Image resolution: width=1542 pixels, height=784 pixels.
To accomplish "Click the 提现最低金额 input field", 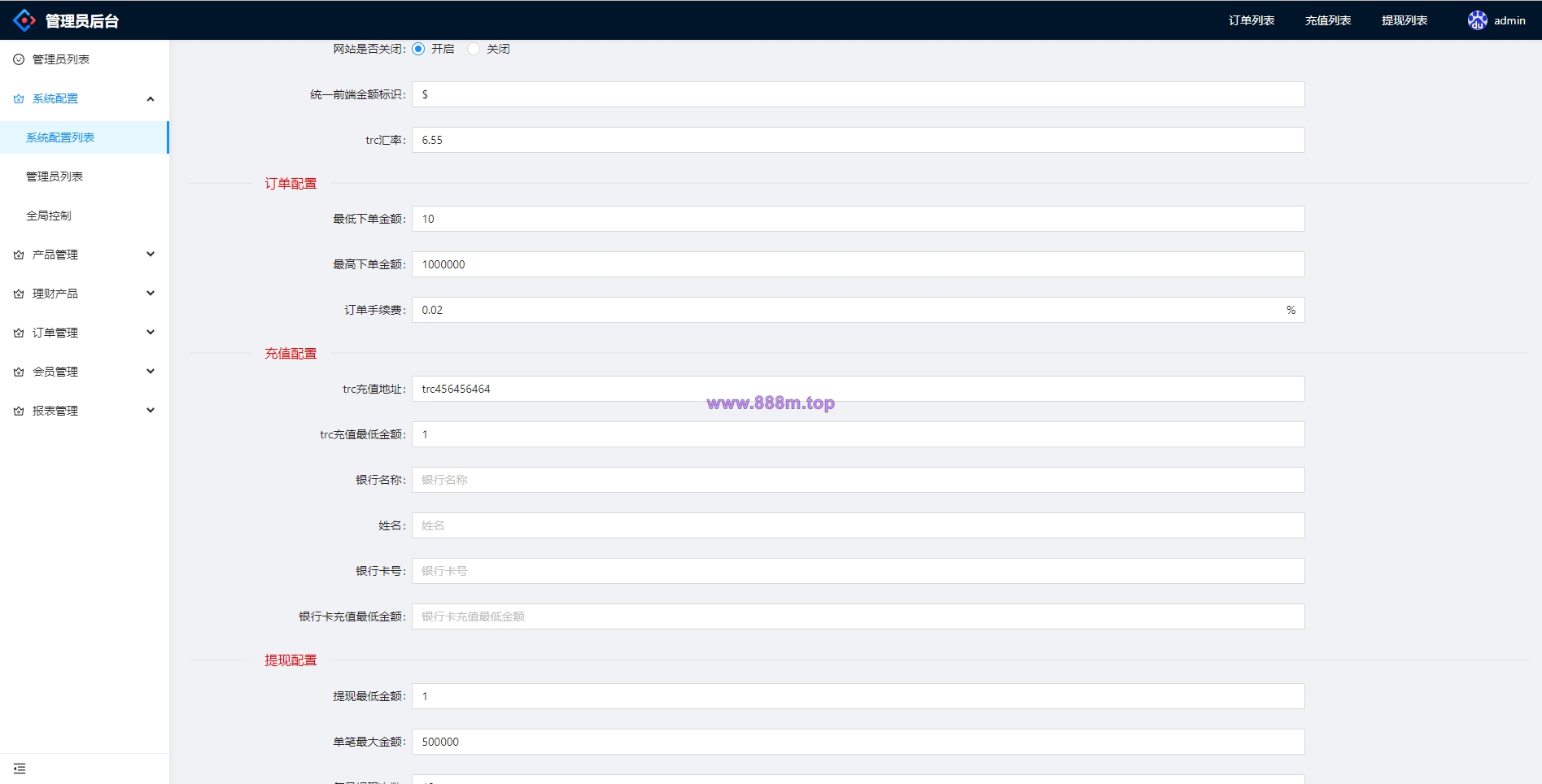I will tap(858, 696).
